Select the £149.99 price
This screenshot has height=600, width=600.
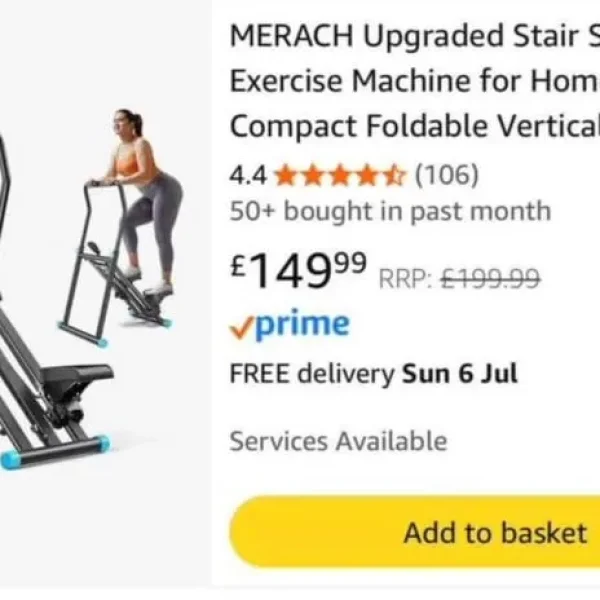298,270
